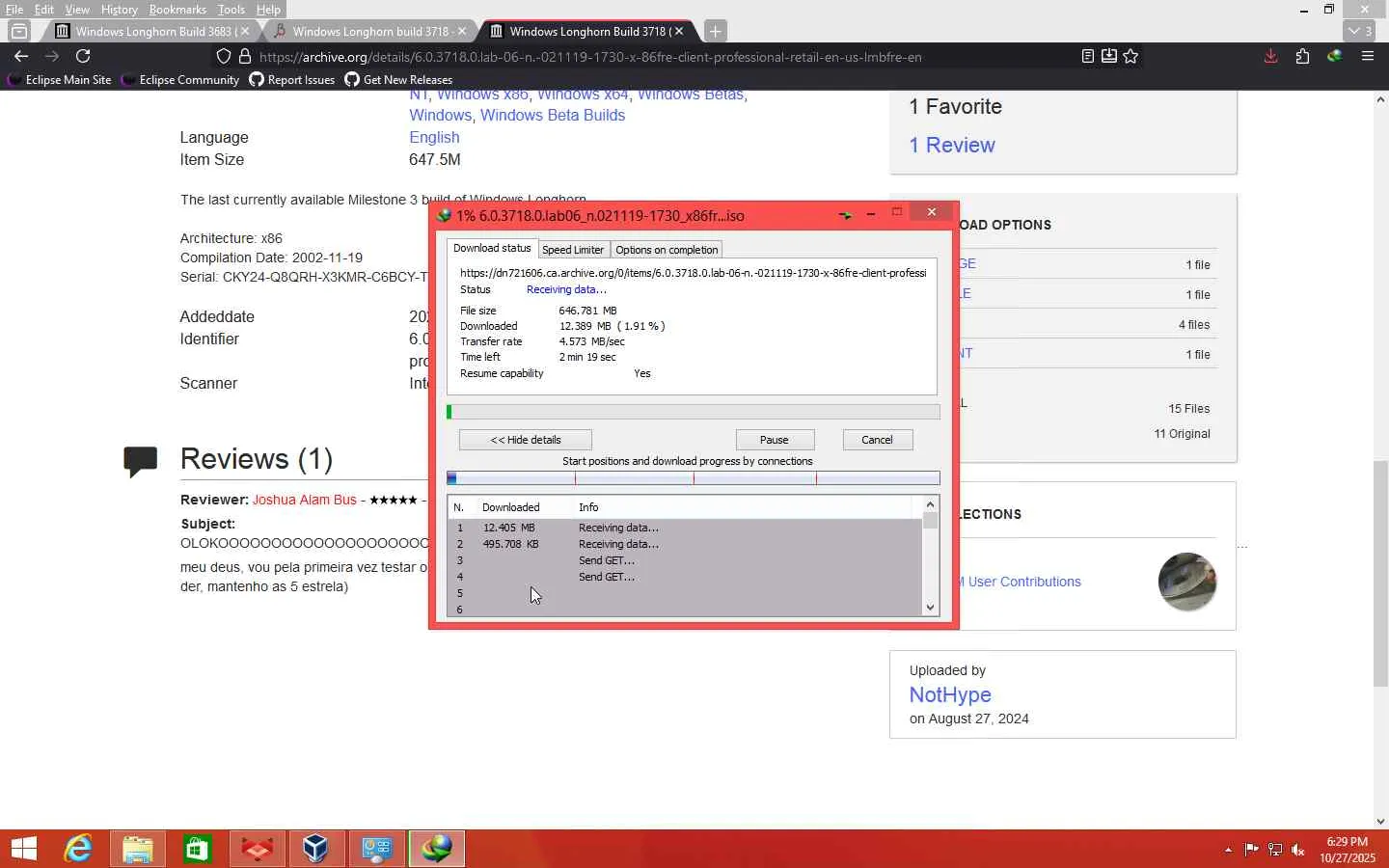Jump to the 1 Review link
Screen dimensions: 1389x868
tap(952, 146)
